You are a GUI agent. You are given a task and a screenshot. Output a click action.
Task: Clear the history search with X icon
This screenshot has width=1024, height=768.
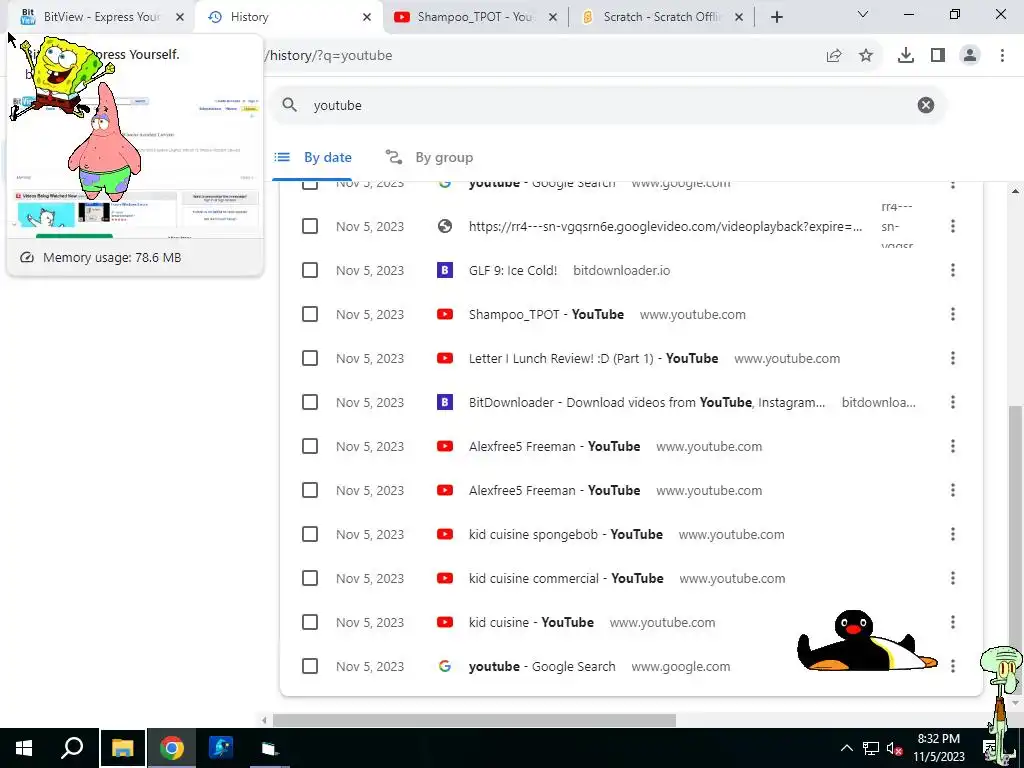coord(925,105)
